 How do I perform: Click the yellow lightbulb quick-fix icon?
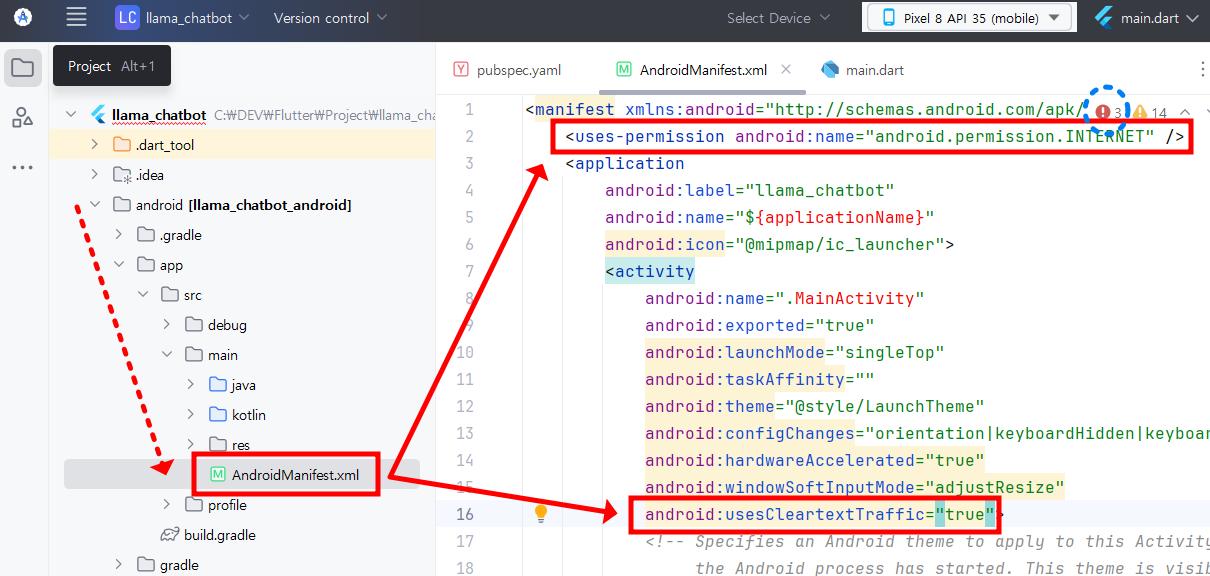(x=541, y=513)
